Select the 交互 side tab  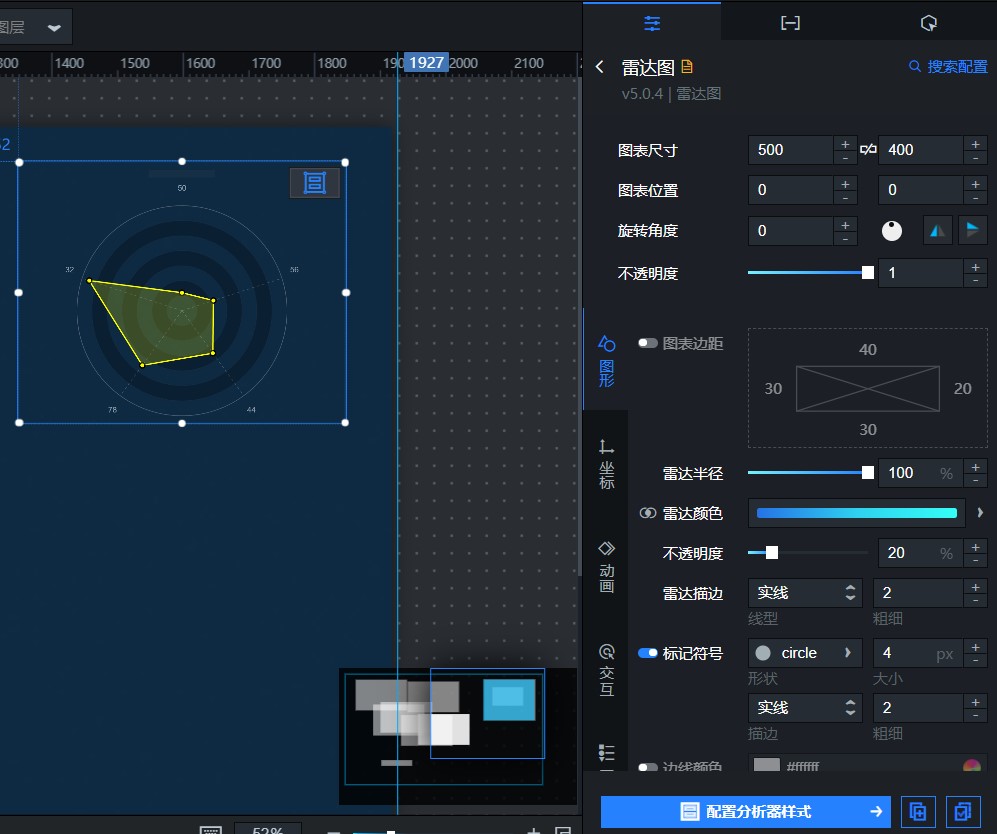(x=607, y=669)
